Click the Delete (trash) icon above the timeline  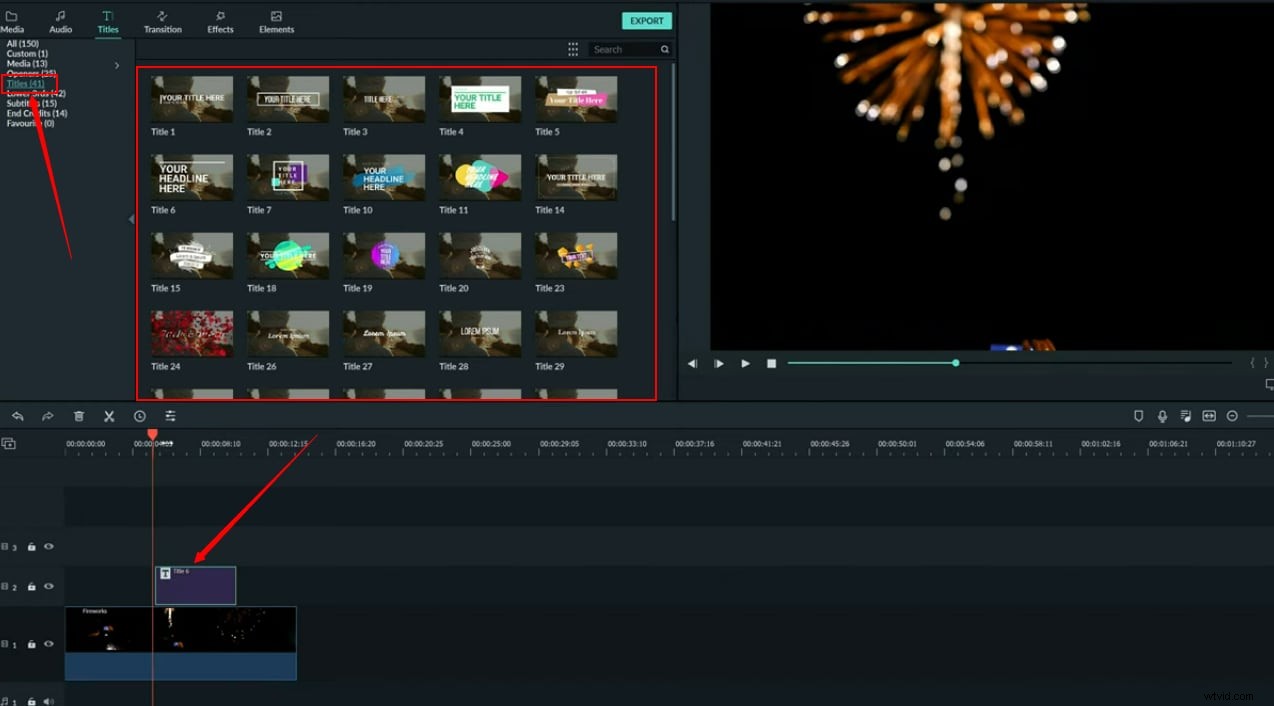coord(78,415)
